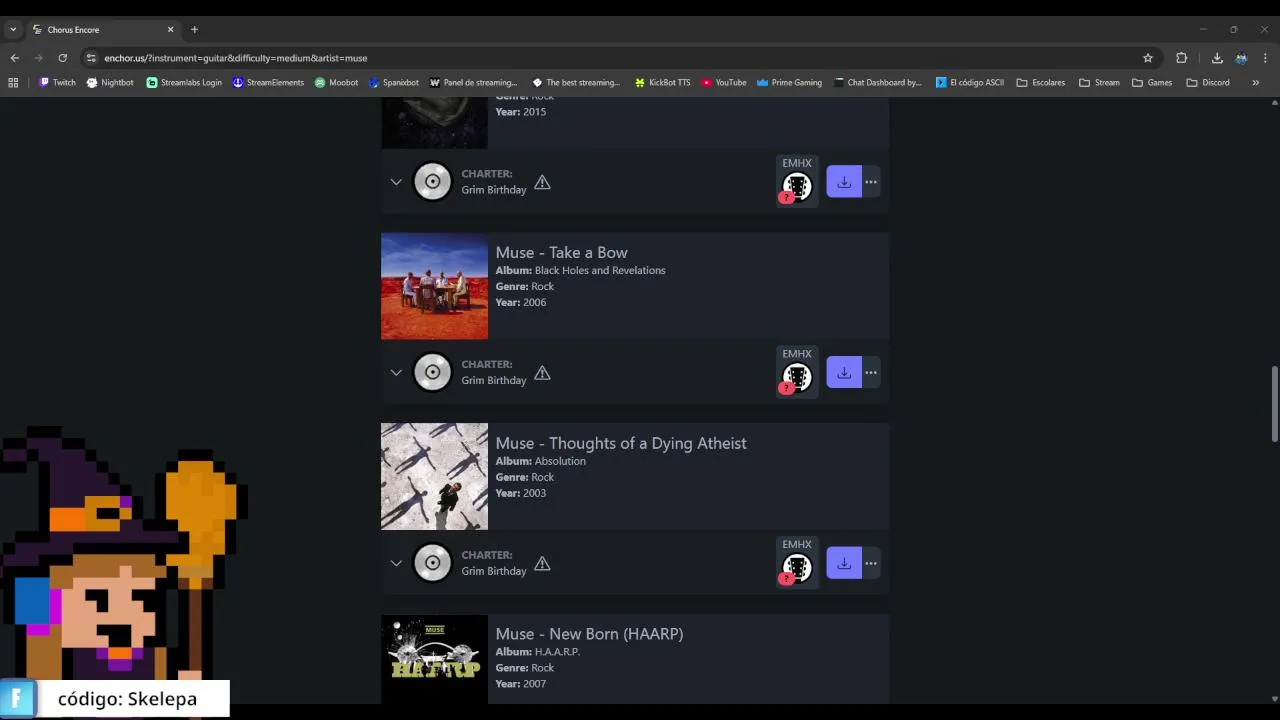1280x720 pixels.
Task: Click the page vertical scrollbar thumb
Action: 1274,404
